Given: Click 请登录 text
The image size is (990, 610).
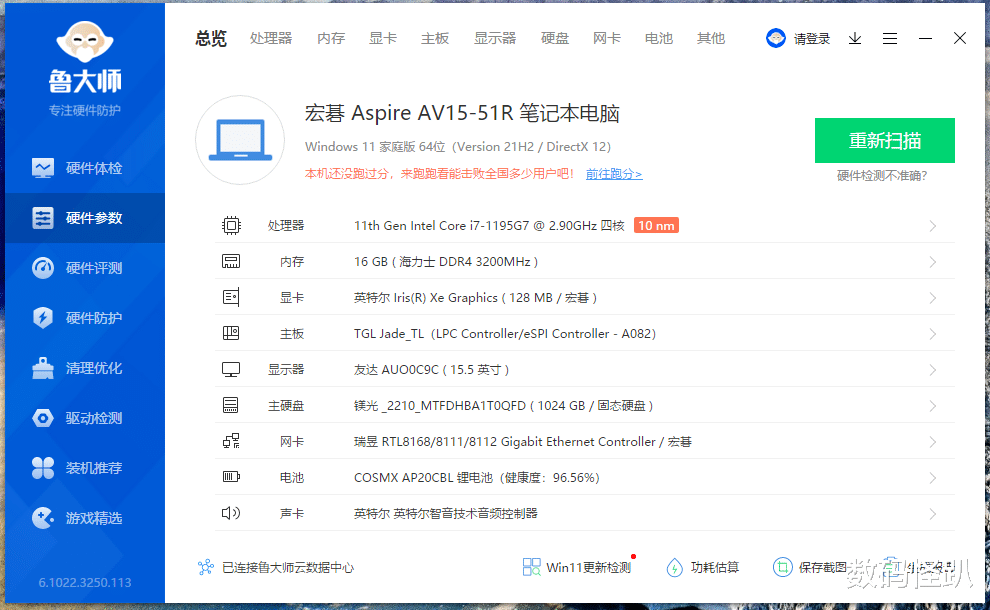Looking at the screenshot, I should (811, 39).
